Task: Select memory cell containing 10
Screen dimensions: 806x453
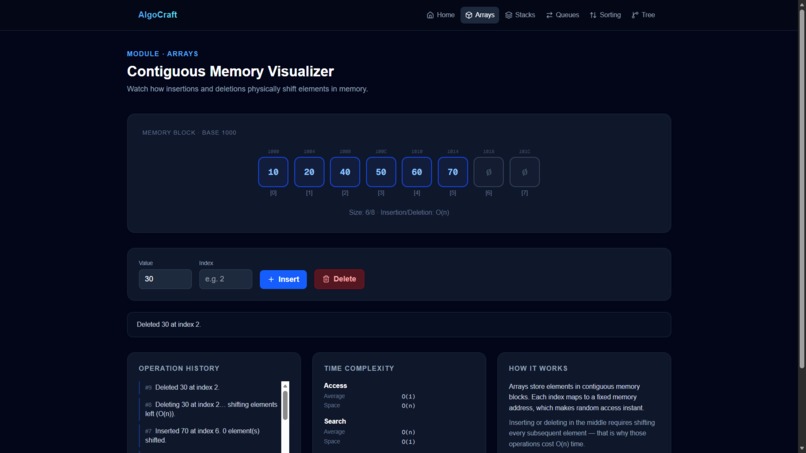Action: coord(273,172)
